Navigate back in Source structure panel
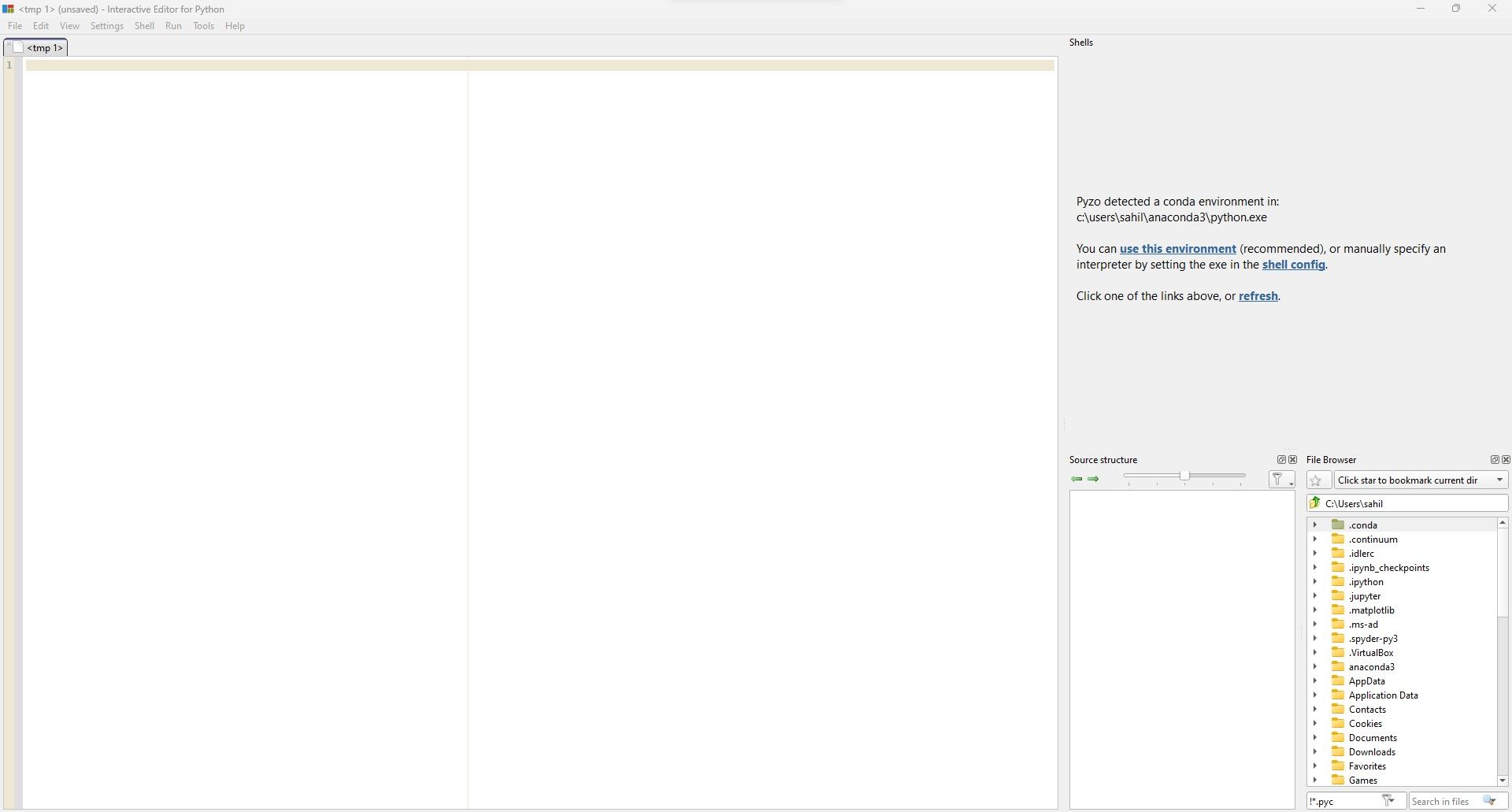Screen dimensions: 1512x812 tap(1077, 479)
